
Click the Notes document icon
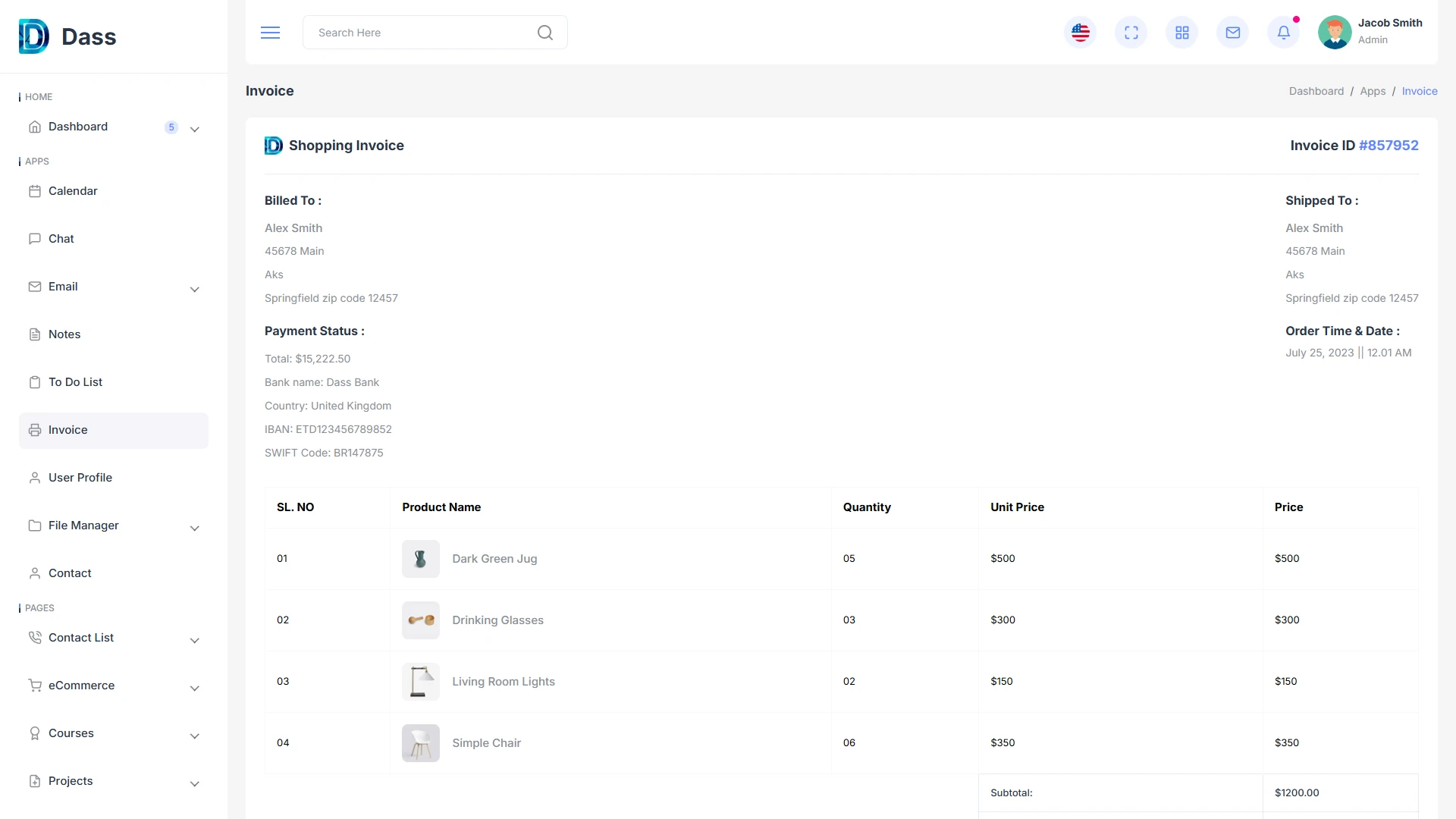[35, 334]
